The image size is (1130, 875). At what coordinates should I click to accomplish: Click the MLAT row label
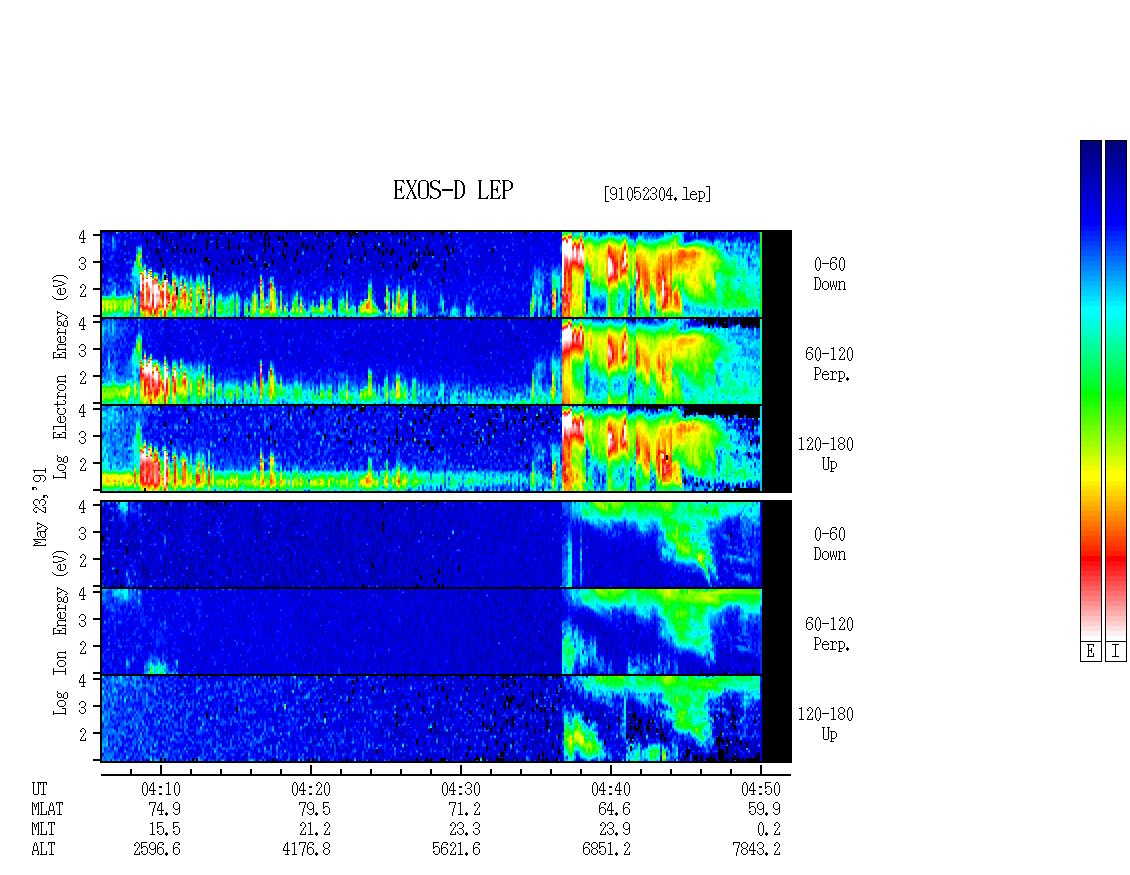coord(47,809)
